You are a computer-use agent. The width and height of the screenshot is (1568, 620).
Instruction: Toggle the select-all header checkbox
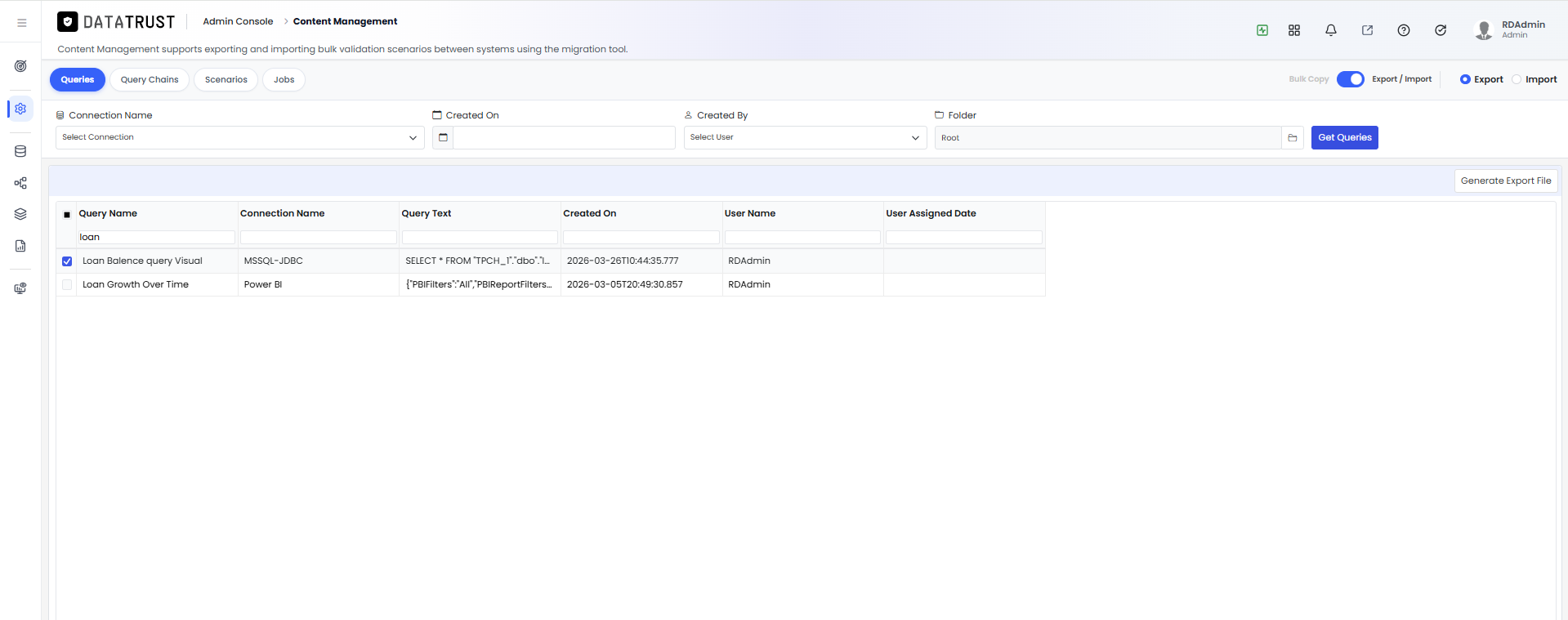(67, 214)
